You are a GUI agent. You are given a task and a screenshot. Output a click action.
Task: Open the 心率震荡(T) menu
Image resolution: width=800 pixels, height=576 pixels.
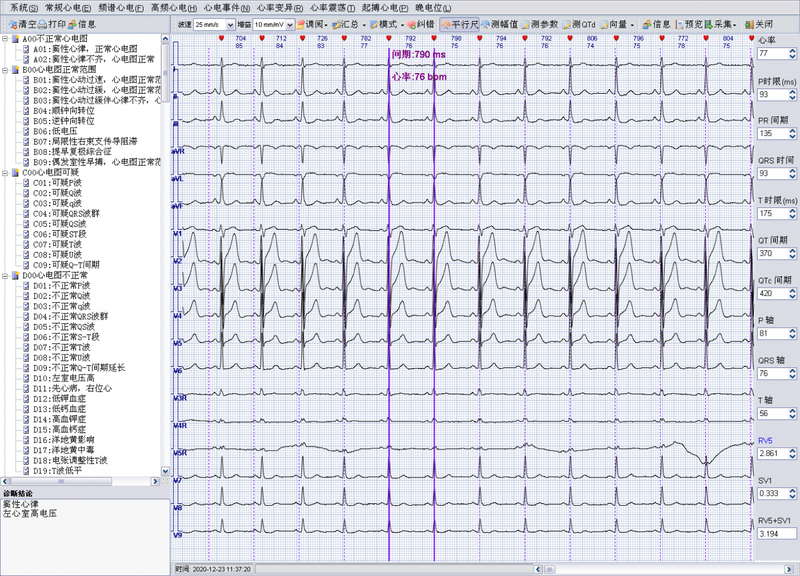coord(333,8)
